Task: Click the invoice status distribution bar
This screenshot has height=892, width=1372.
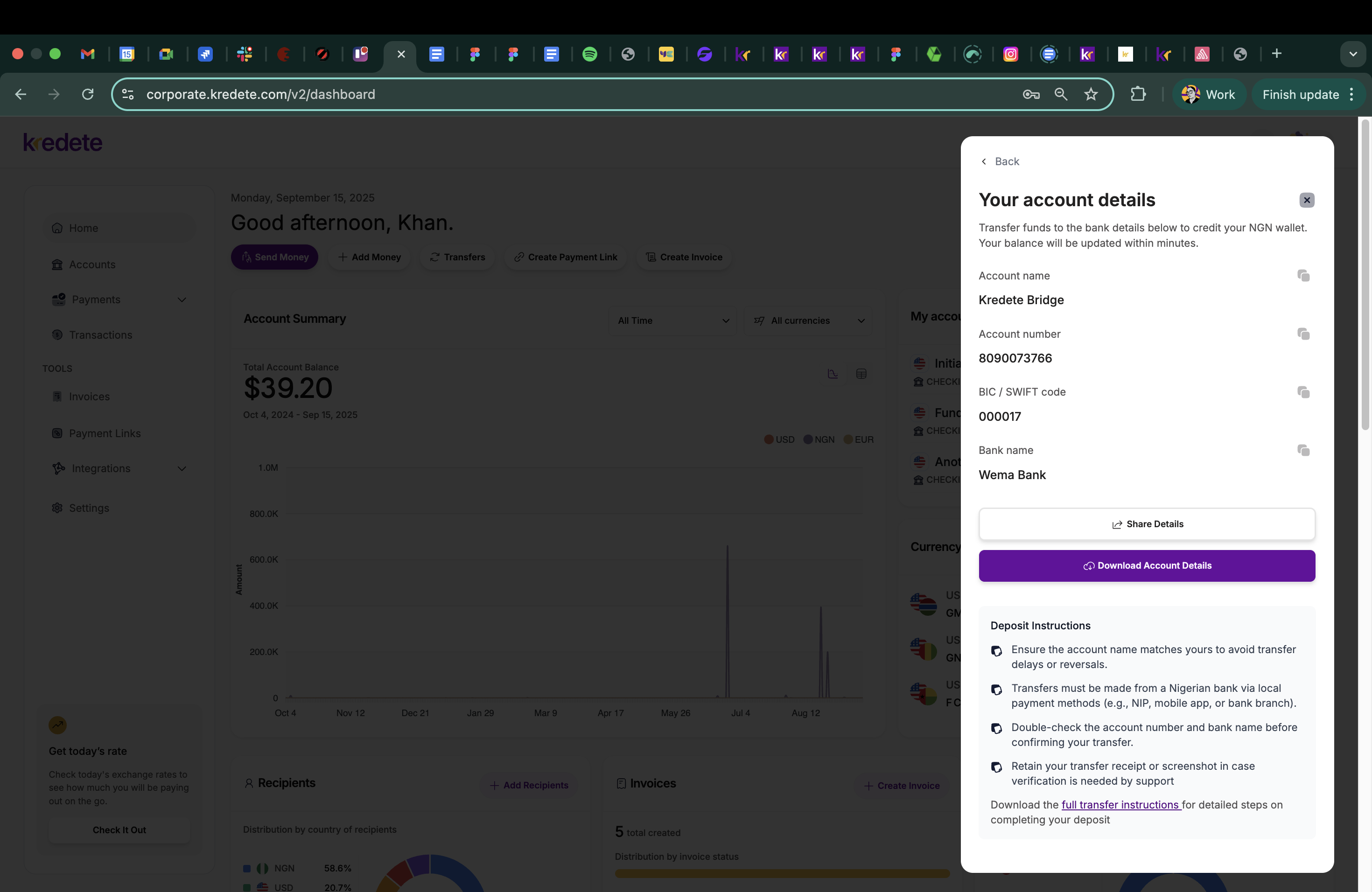Action: pyautogui.click(x=782, y=873)
